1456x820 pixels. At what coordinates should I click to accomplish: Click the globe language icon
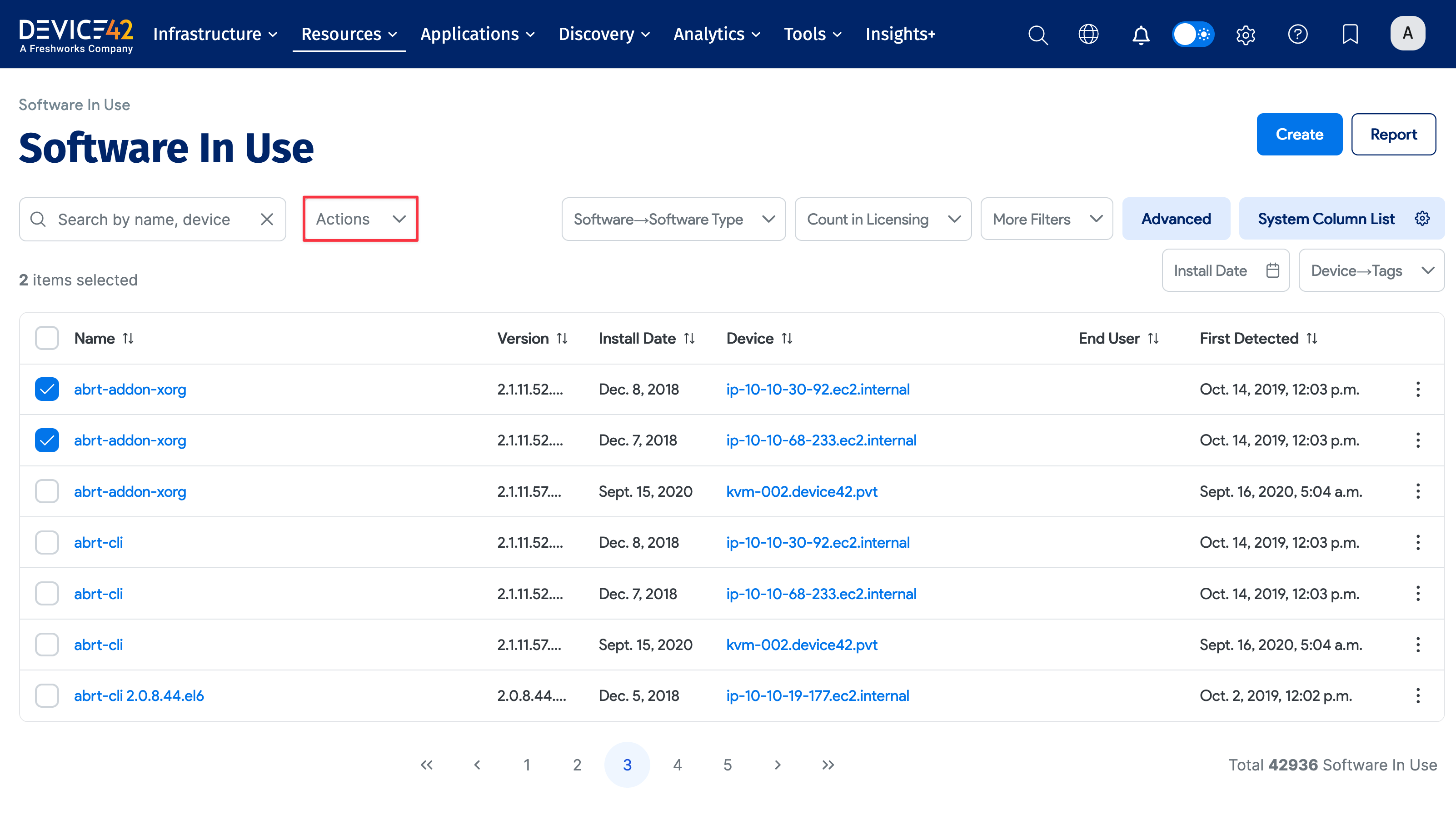pyautogui.click(x=1088, y=35)
